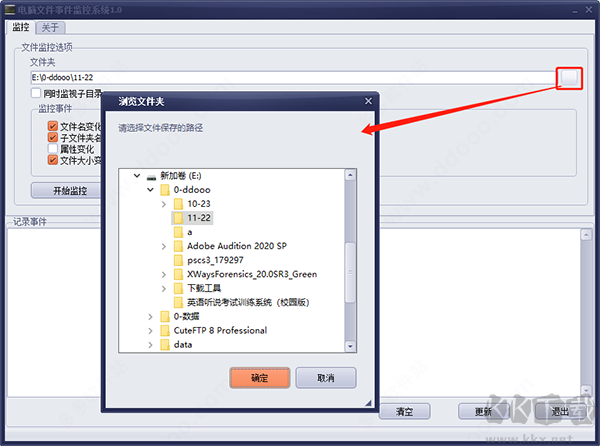Click the CuteFTP 8 Professional folder icon
600x446 pixels.
coord(165,330)
